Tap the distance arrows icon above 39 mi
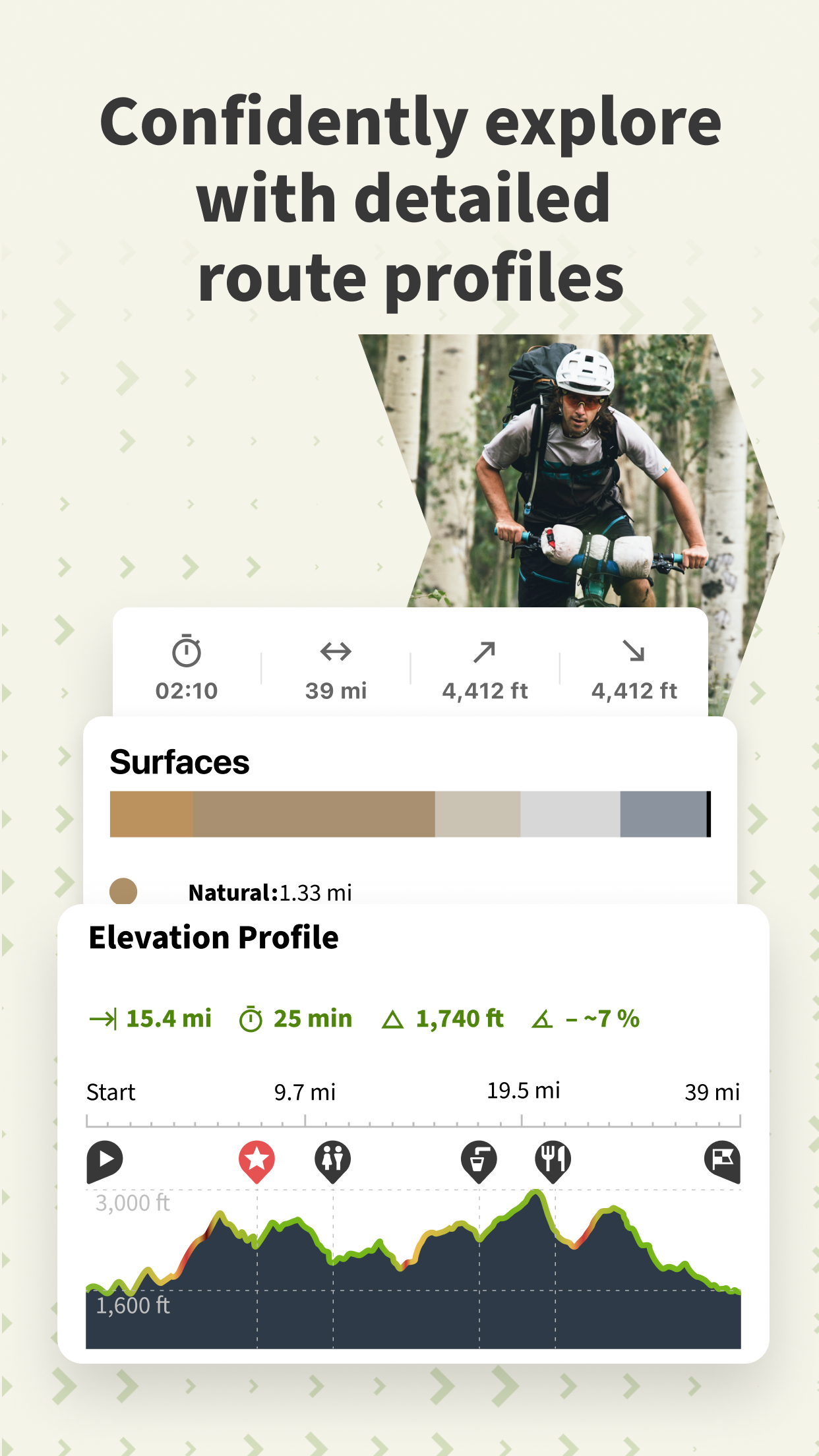The height and width of the screenshot is (1456, 819). click(336, 652)
